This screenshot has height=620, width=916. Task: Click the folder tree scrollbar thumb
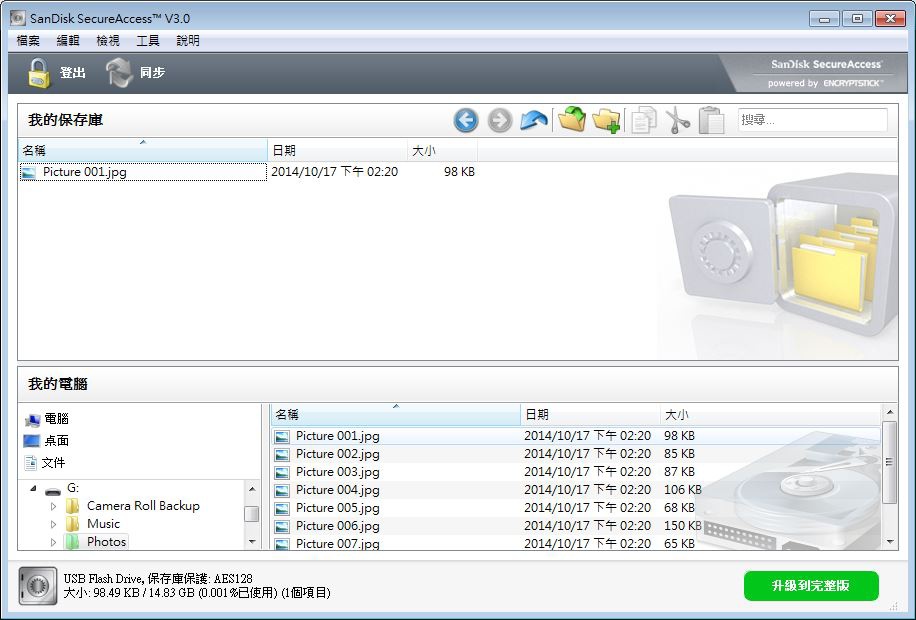252,514
